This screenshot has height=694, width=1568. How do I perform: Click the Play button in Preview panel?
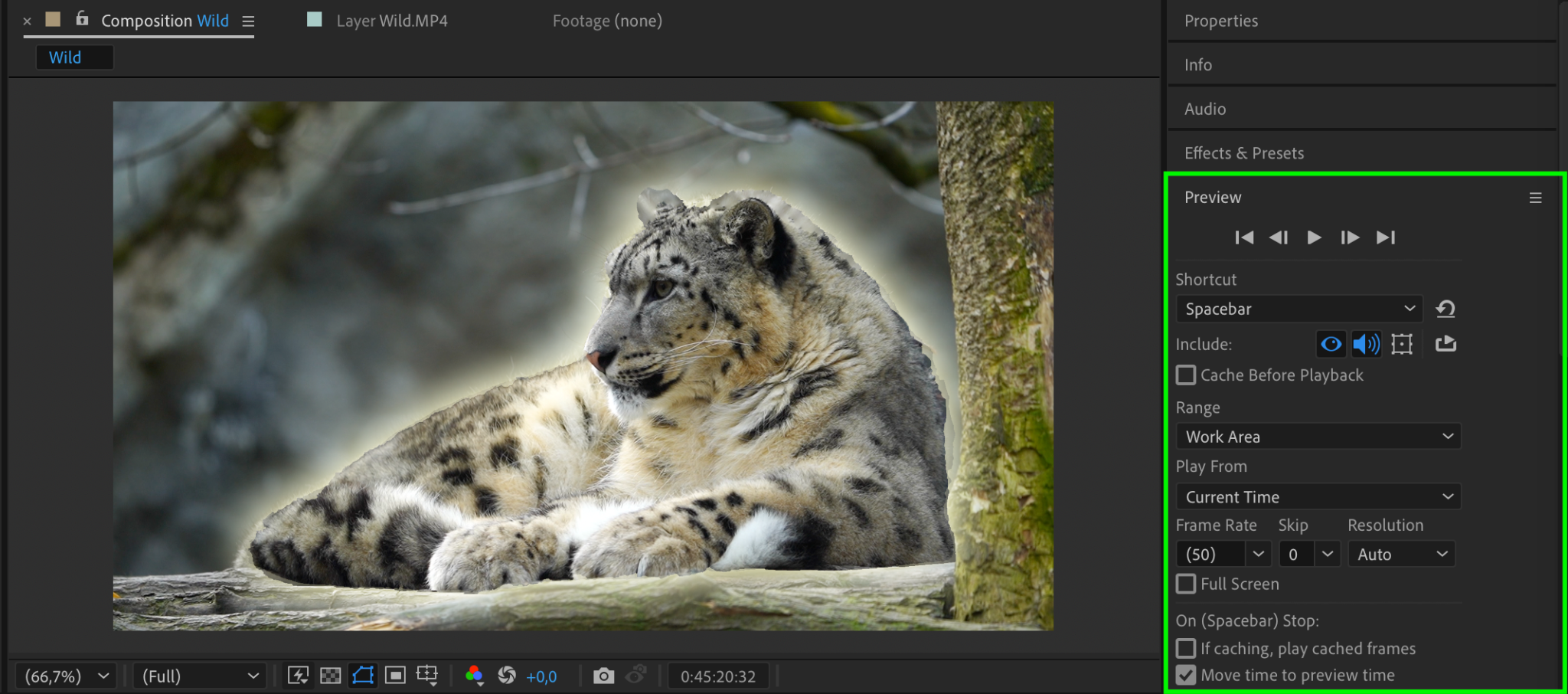coord(1314,237)
